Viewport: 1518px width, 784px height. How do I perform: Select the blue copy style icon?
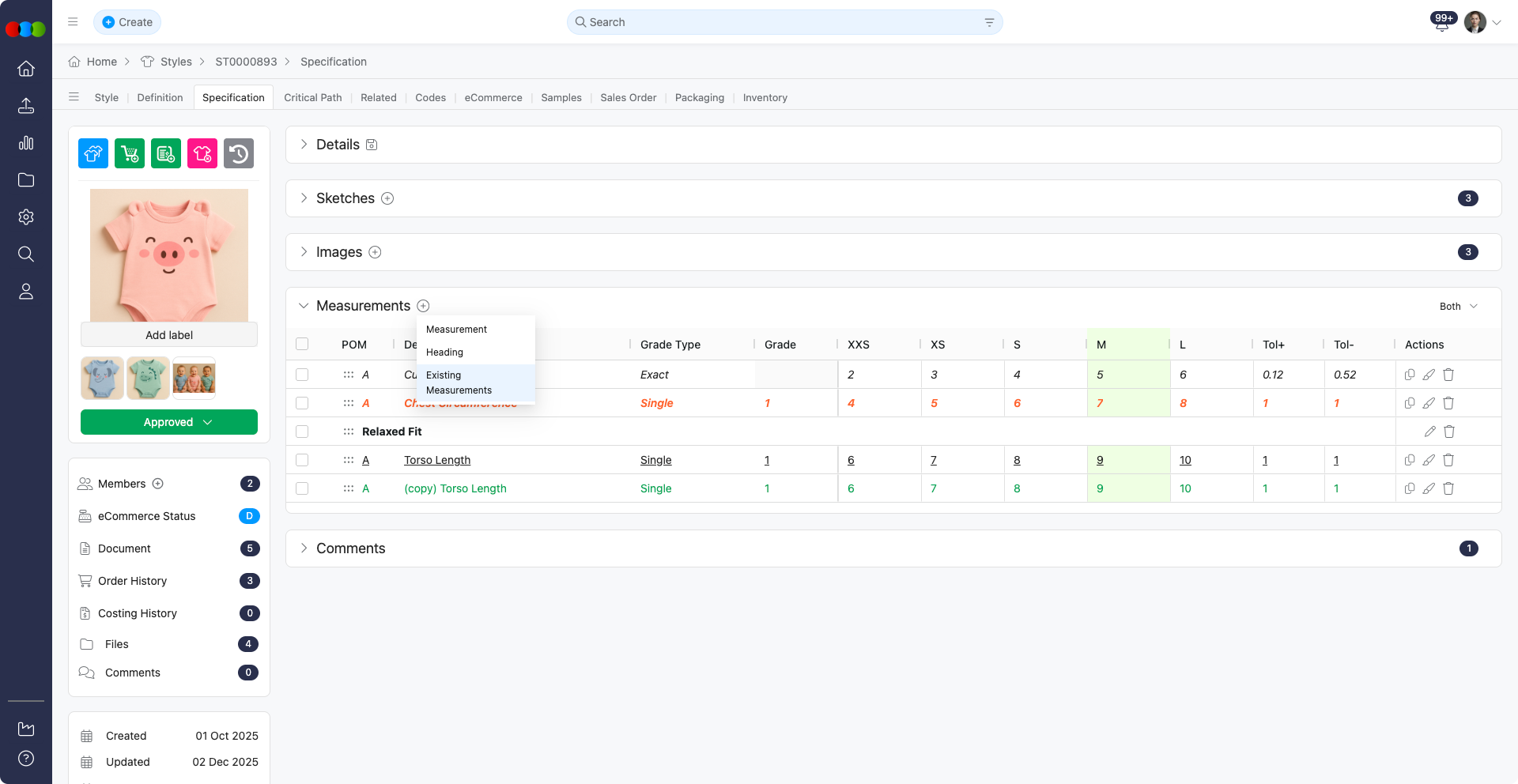[x=93, y=153]
